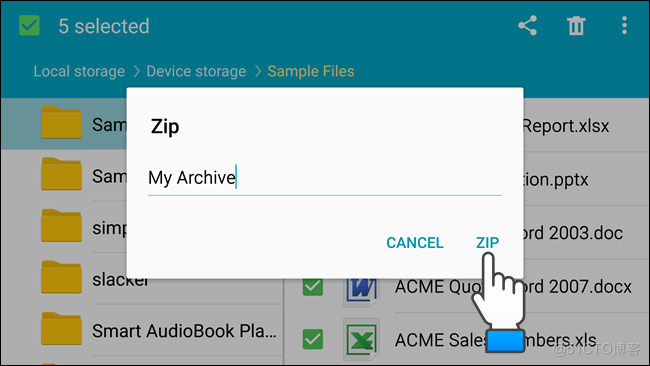Click the Excel icon for ACME Sales file
Screen dimensions: 650x366
pos(361,340)
